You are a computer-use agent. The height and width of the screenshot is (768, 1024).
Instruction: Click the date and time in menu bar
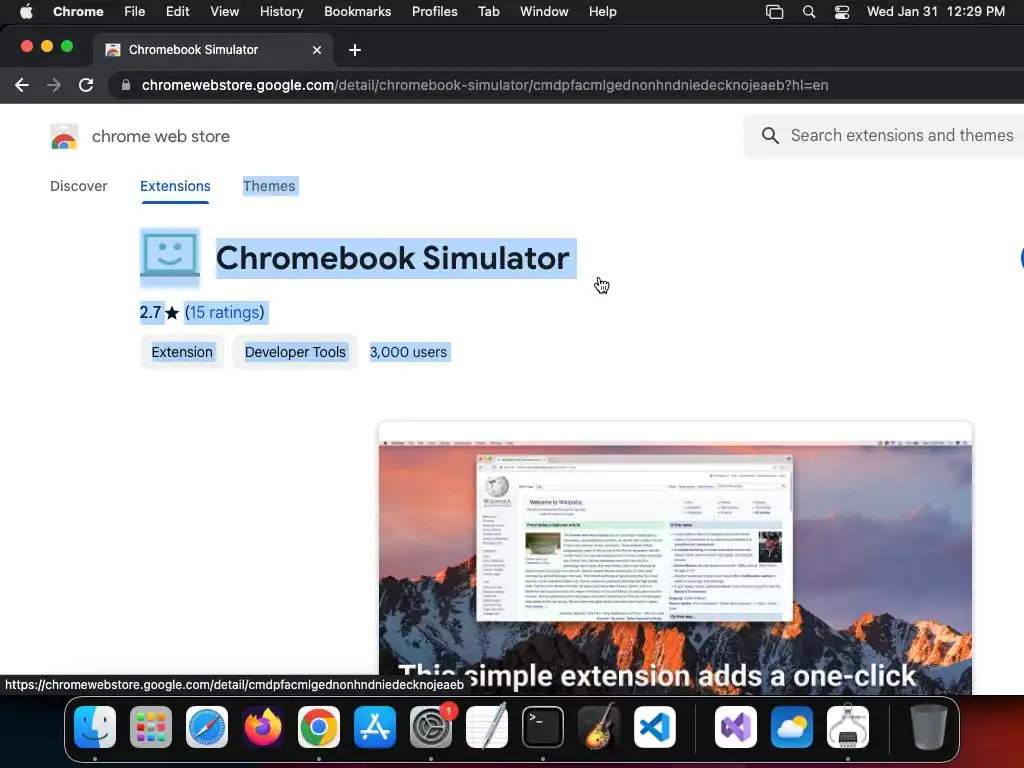tap(935, 12)
